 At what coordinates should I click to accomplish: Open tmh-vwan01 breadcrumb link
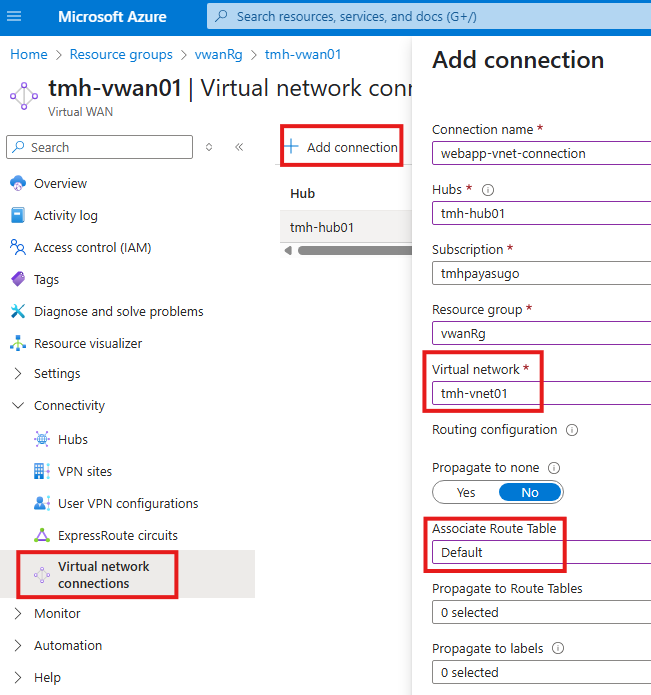303,54
